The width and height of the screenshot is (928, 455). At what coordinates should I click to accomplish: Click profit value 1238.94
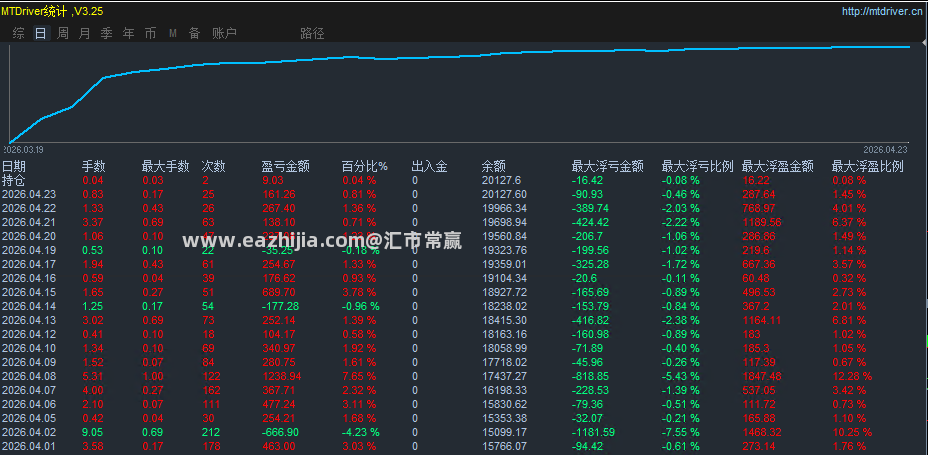tap(281, 376)
